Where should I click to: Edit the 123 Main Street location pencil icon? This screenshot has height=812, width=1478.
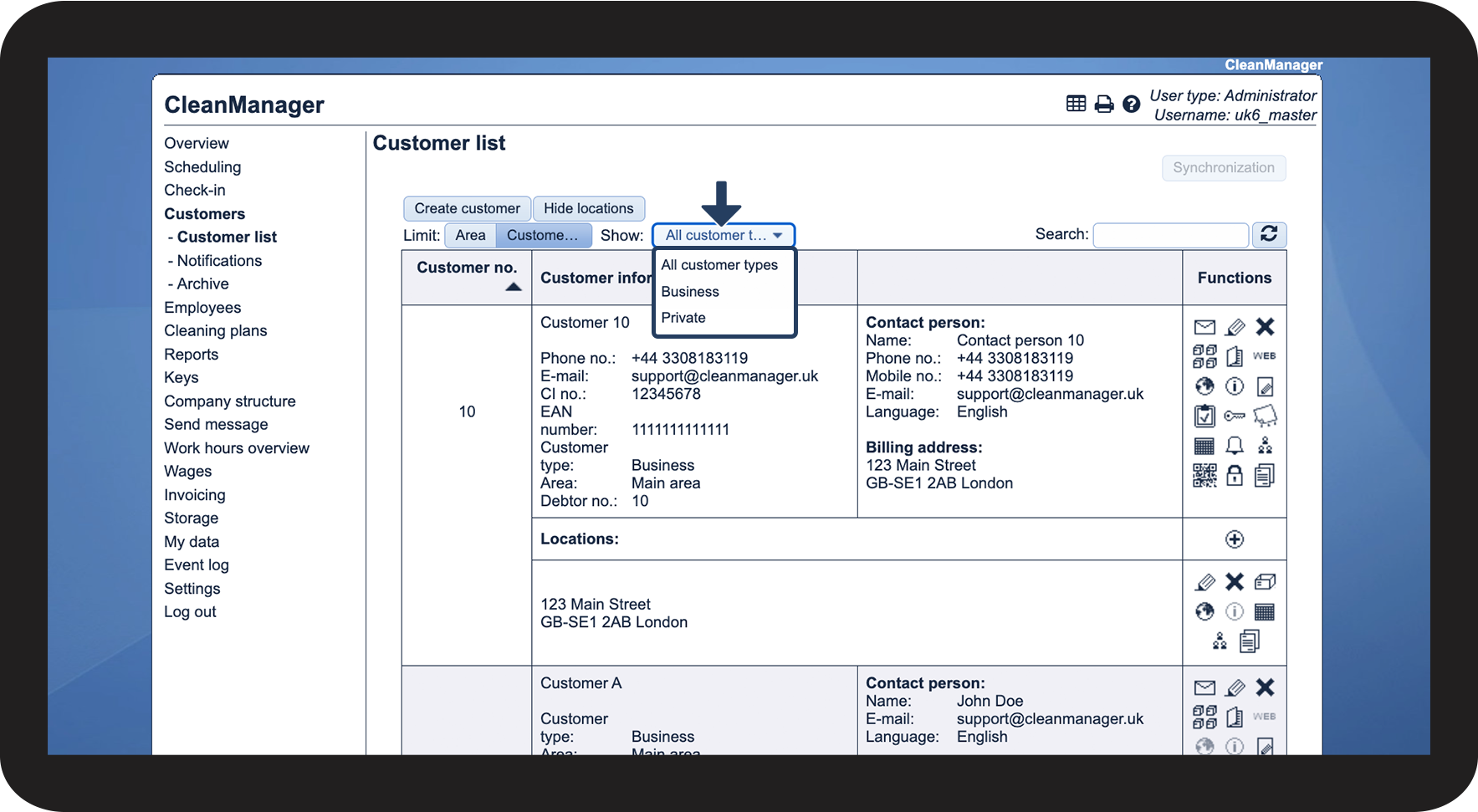coord(1204,582)
